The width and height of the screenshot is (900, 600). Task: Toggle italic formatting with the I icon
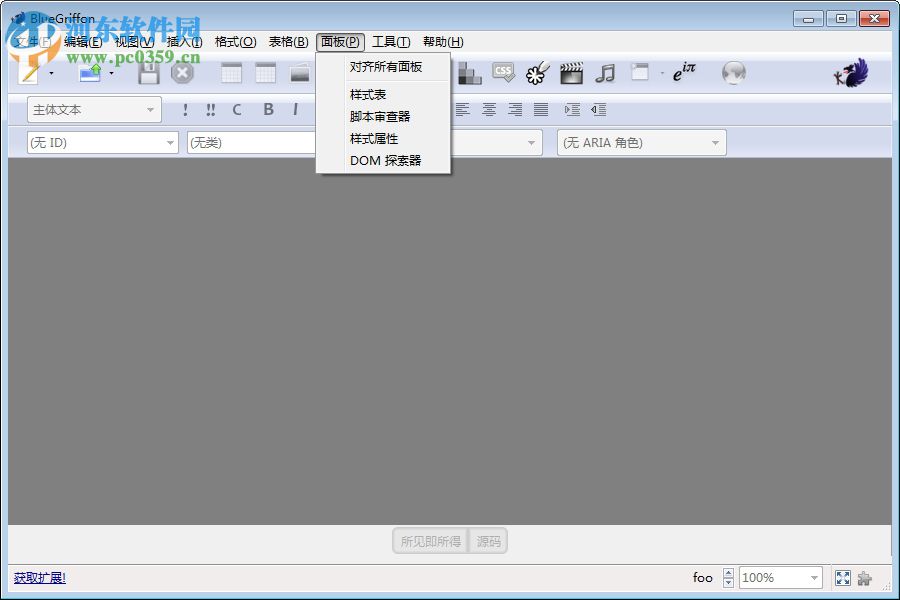point(296,110)
